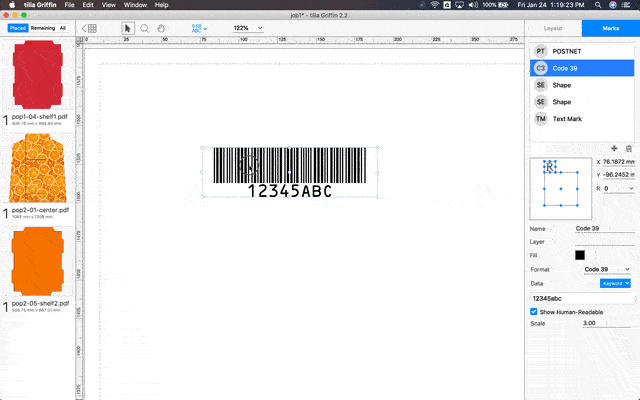Click the delete mark trash icon
This screenshot has height=400, width=640.
click(x=629, y=148)
